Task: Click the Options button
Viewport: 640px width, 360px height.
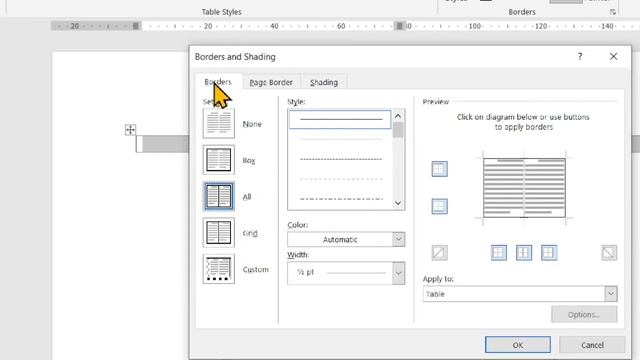Action: click(x=584, y=314)
